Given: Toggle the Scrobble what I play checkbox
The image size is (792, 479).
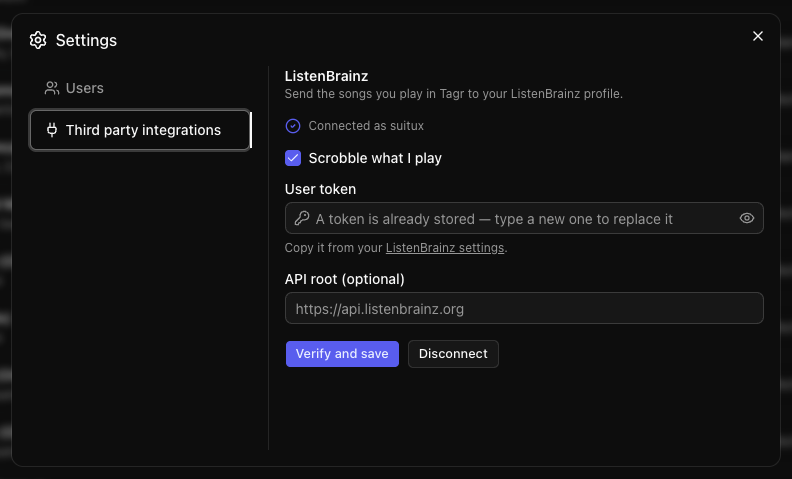Looking at the screenshot, I should point(293,158).
